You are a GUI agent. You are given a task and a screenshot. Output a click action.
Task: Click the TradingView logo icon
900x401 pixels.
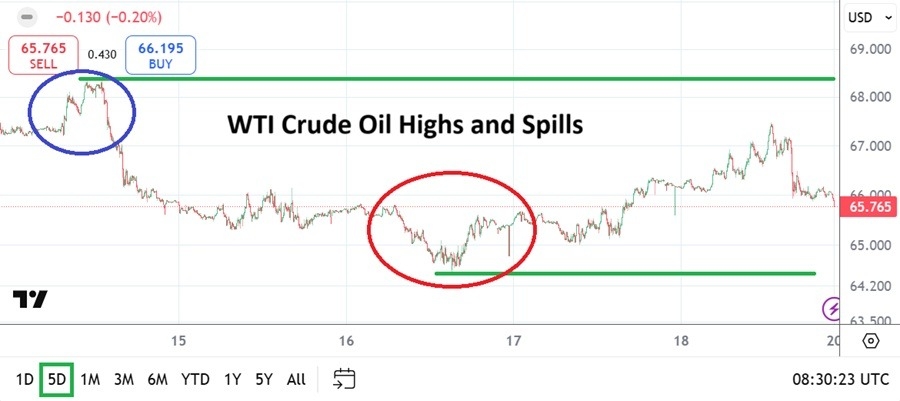pyautogui.click(x=31, y=299)
